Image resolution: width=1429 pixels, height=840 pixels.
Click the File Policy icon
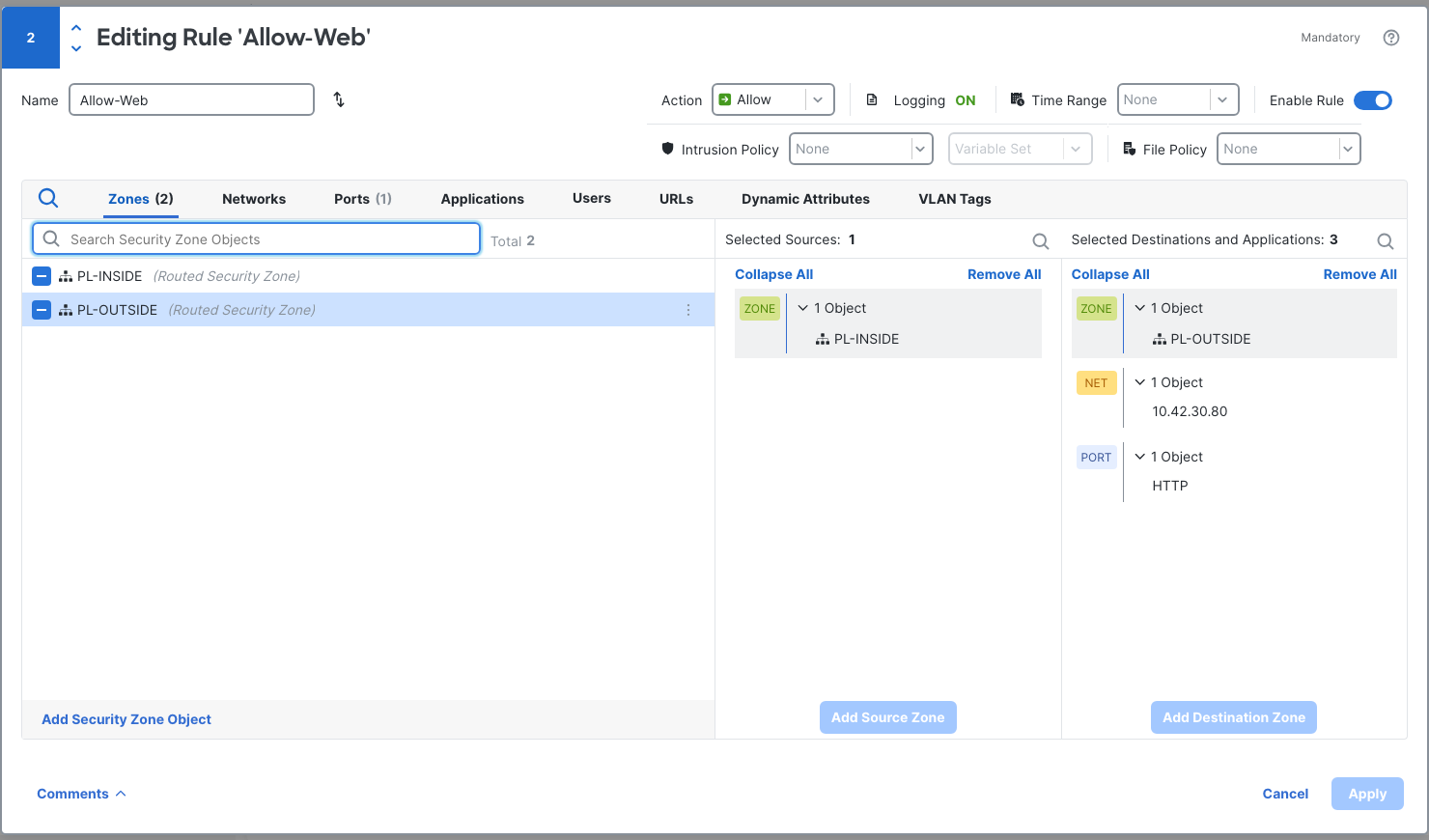pyautogui.click(x=1129, y=149)
